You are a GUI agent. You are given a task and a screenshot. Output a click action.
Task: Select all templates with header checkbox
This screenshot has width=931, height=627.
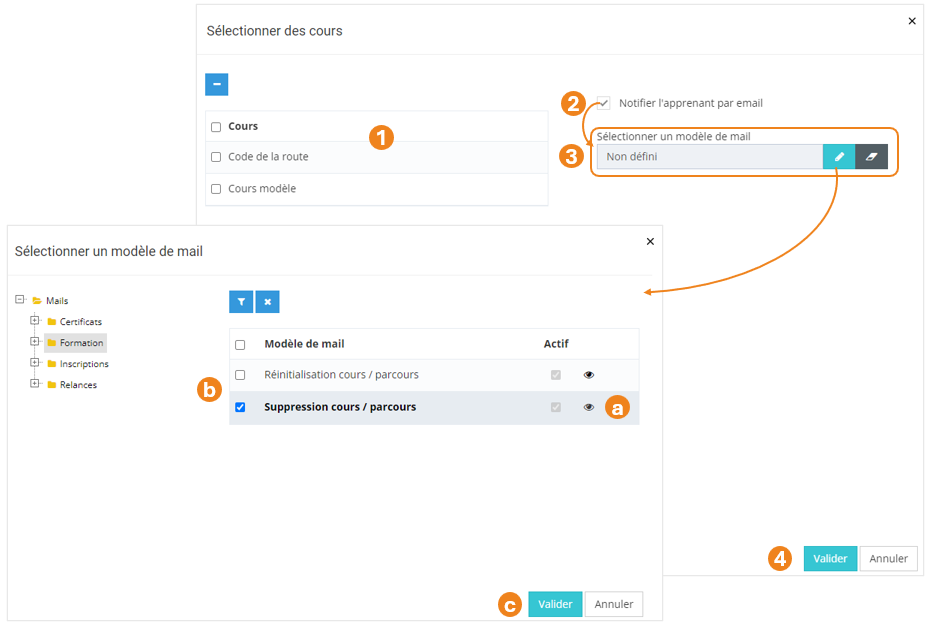point(240,345)
